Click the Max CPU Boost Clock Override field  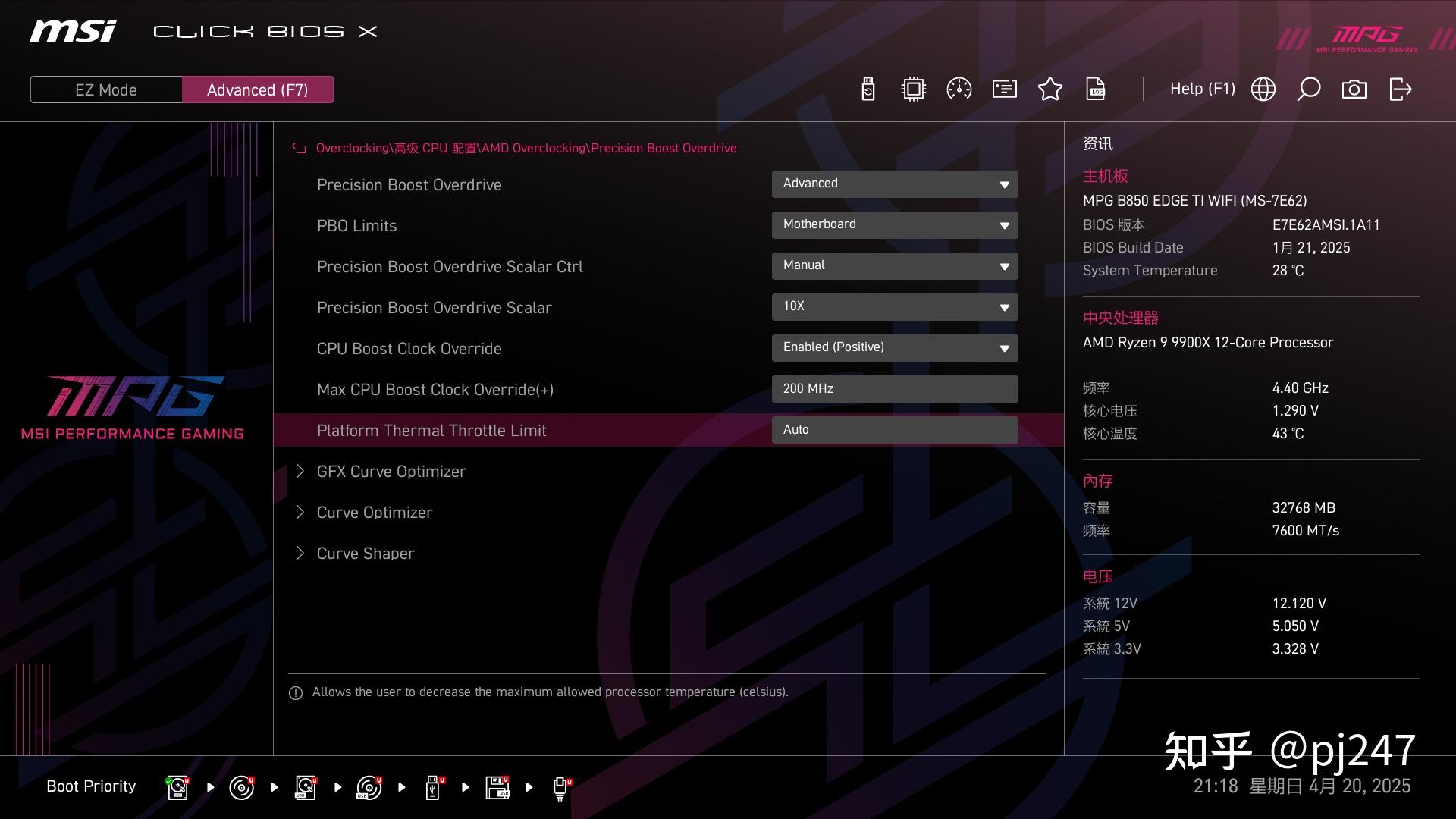894,389
